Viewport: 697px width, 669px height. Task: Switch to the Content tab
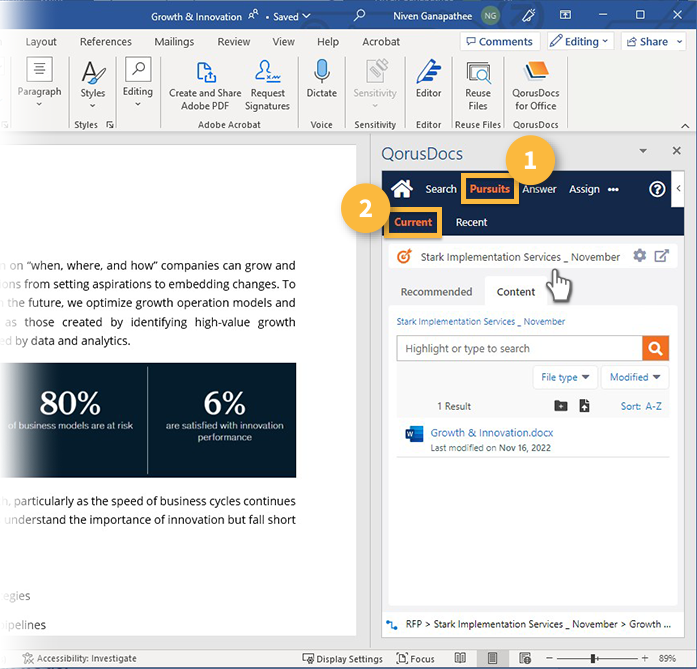tap(516, 292)
